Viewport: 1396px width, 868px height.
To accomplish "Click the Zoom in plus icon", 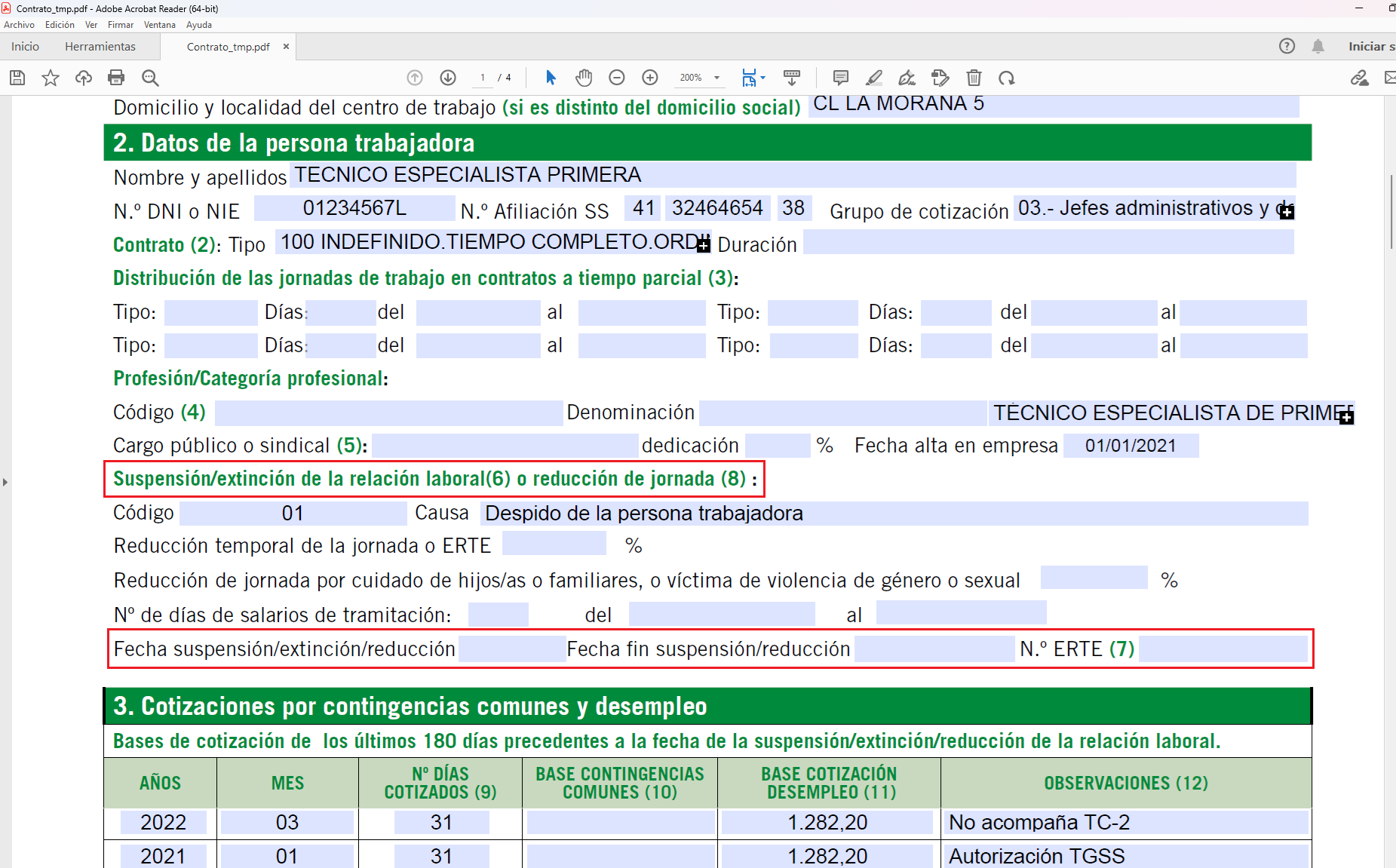I will (x=650, y=78).
